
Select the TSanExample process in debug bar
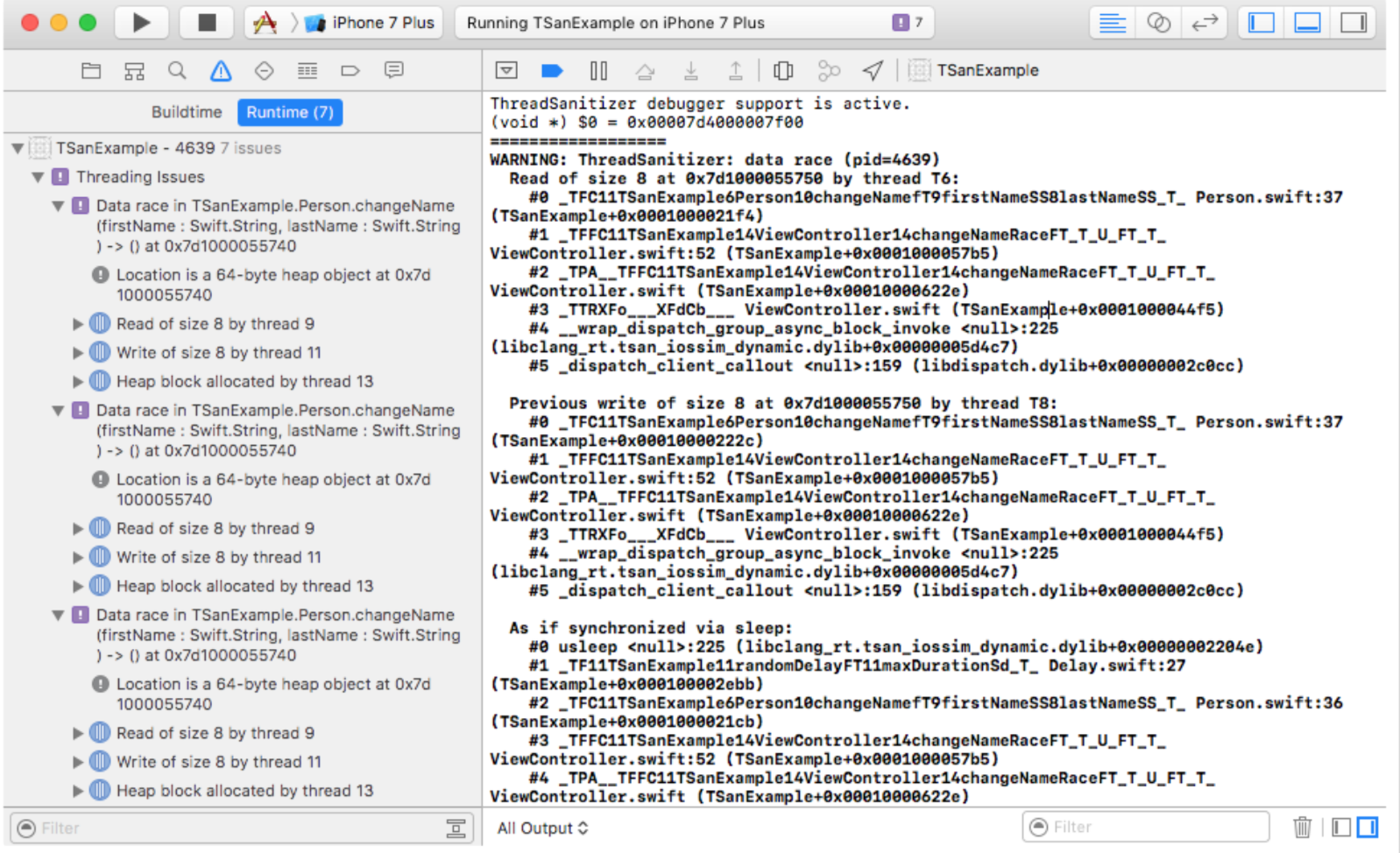pyautogui.click(x=974, y=70)
